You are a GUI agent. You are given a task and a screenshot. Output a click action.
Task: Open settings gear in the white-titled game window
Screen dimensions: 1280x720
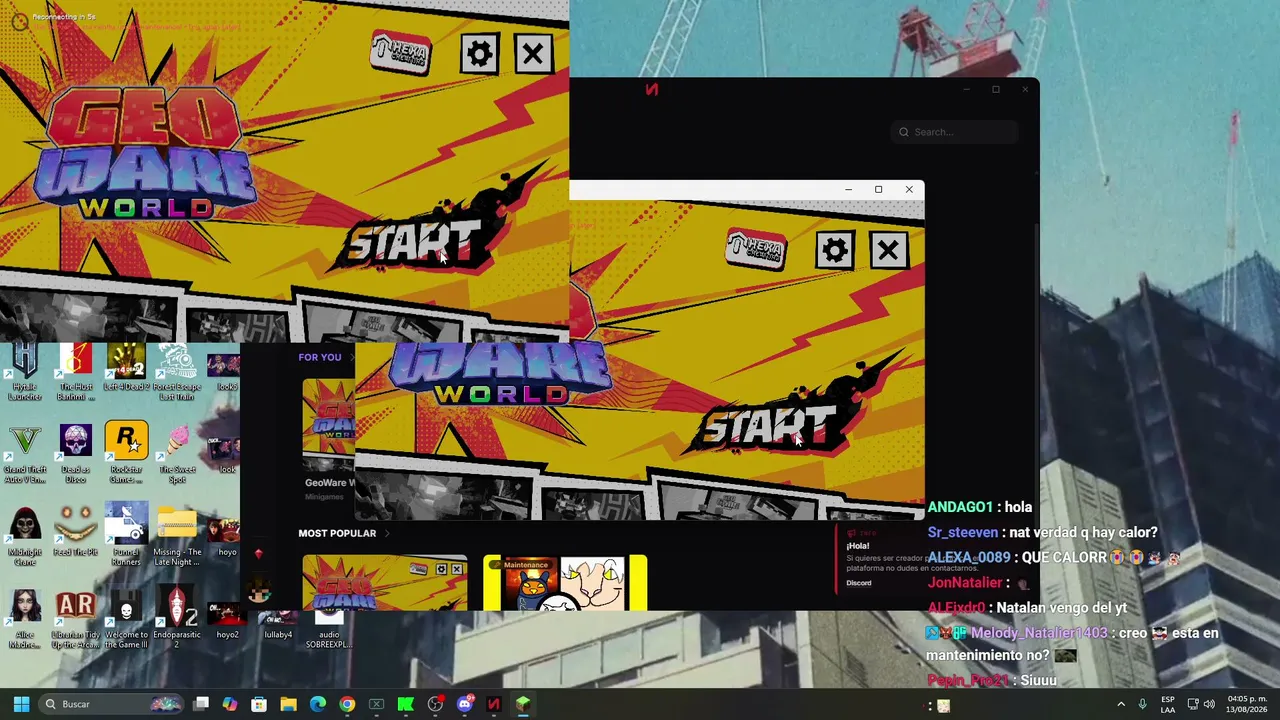[x=835, y=250]
